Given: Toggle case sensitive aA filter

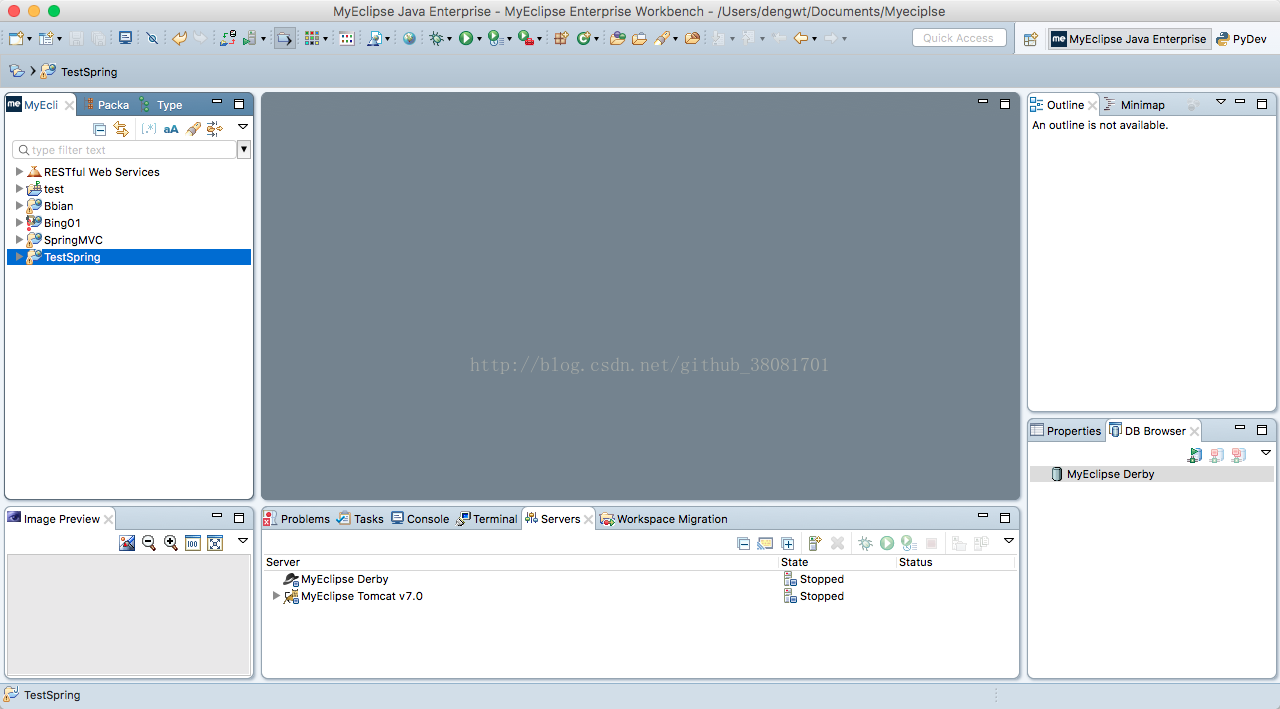Looking at the screenshot, I should 171,129.
